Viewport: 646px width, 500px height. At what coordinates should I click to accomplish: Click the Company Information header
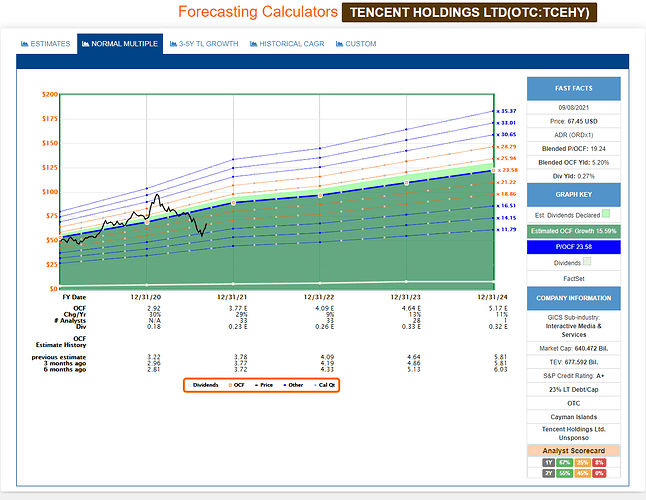(573, 298)
